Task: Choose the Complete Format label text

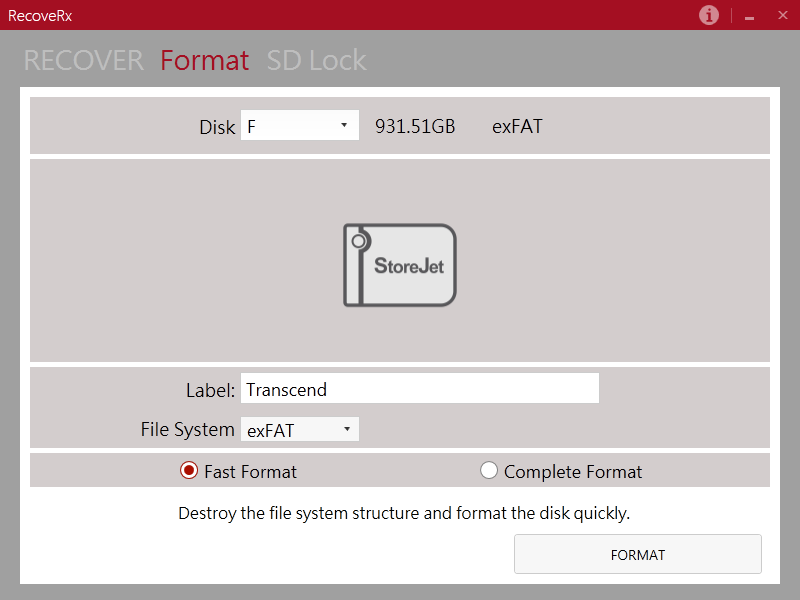Action: click(x=573, y=472)
